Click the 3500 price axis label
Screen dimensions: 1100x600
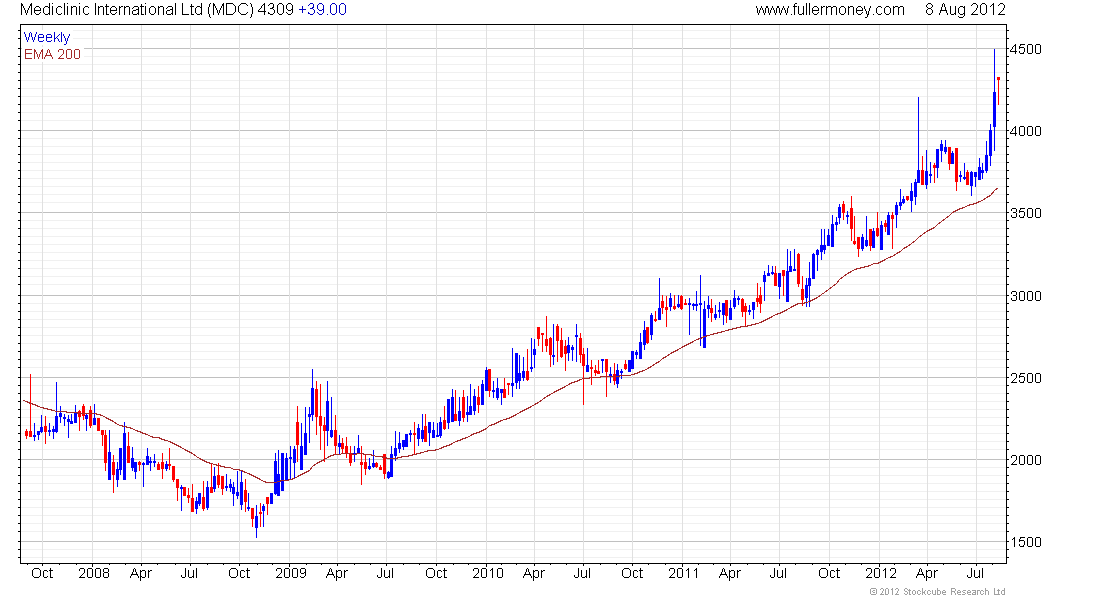click(1026, 213)
